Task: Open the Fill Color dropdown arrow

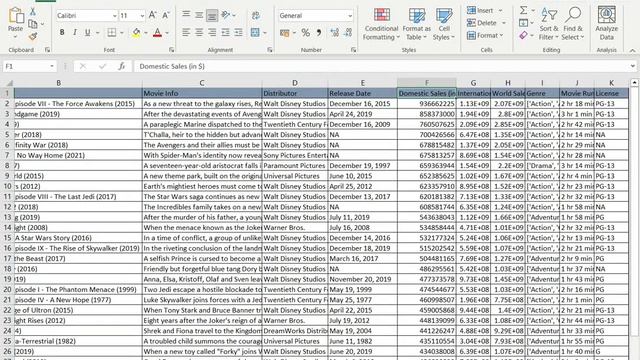Action: [x=145, y=33]
